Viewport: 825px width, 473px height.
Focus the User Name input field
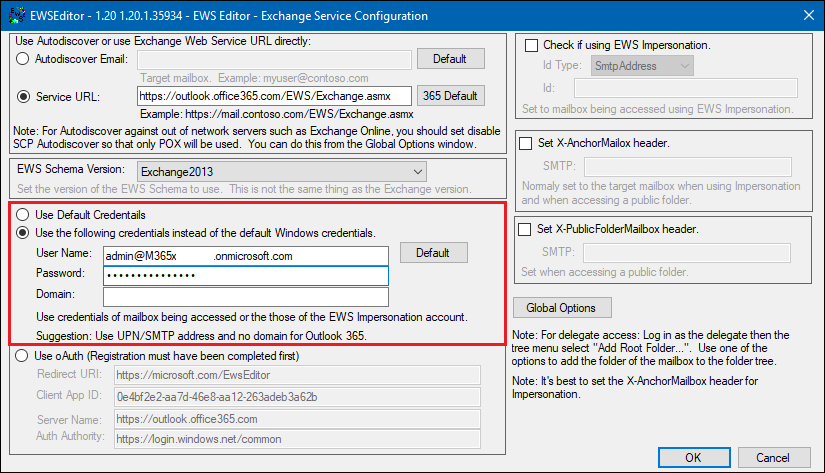click(246, 256)
